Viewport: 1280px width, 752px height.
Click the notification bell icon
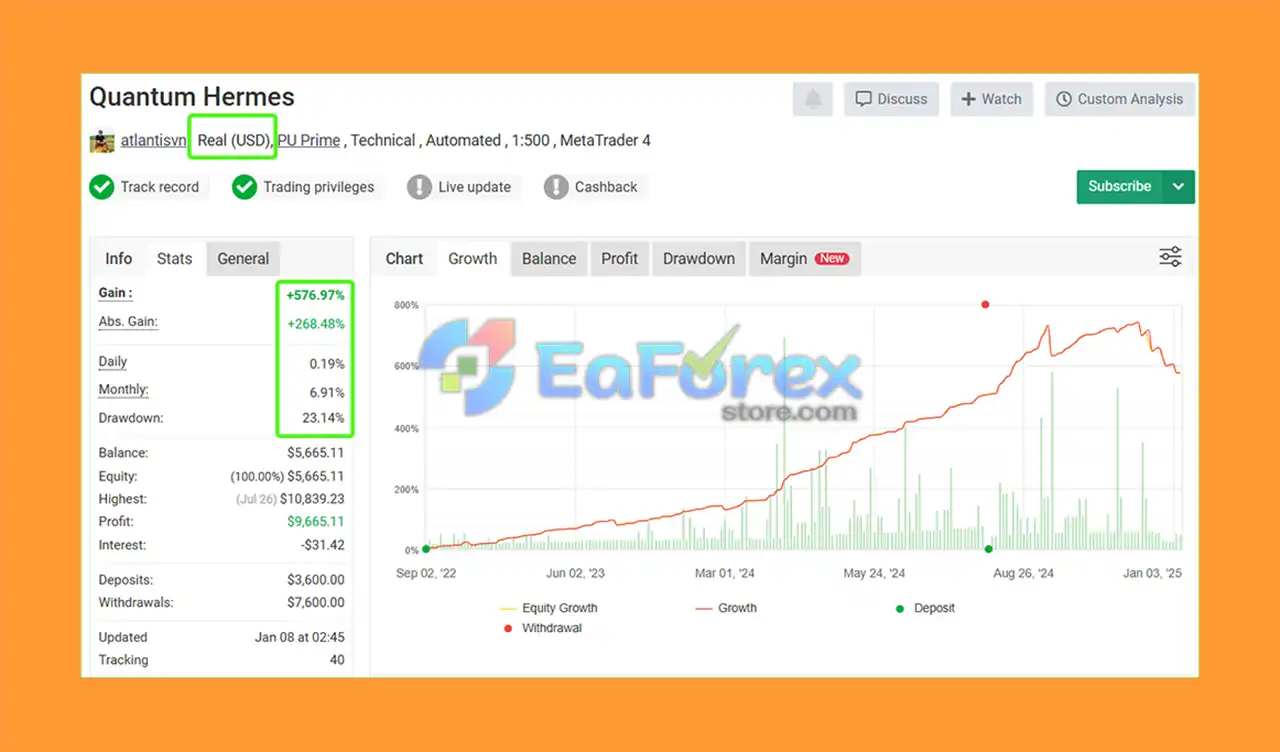coord(814,99)
